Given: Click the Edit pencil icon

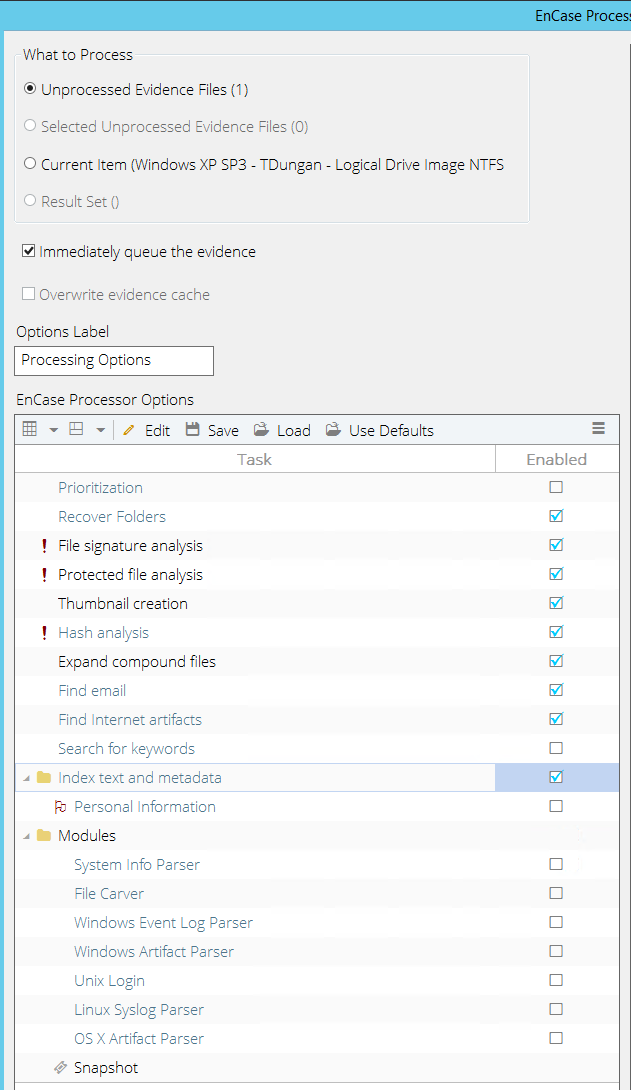Looking at the screenshot, I should pos(129,430).
